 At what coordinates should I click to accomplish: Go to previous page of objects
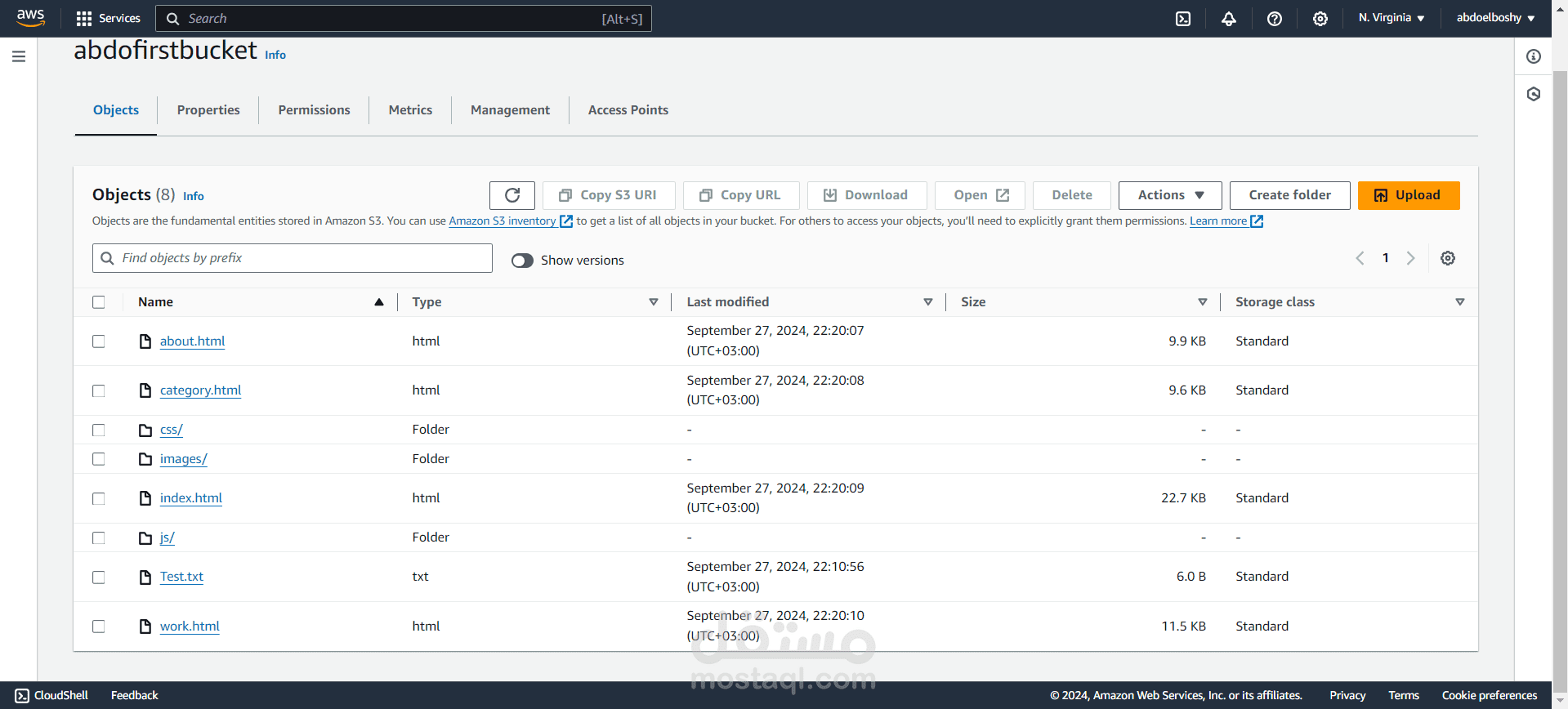click(x=1360, y=258)
